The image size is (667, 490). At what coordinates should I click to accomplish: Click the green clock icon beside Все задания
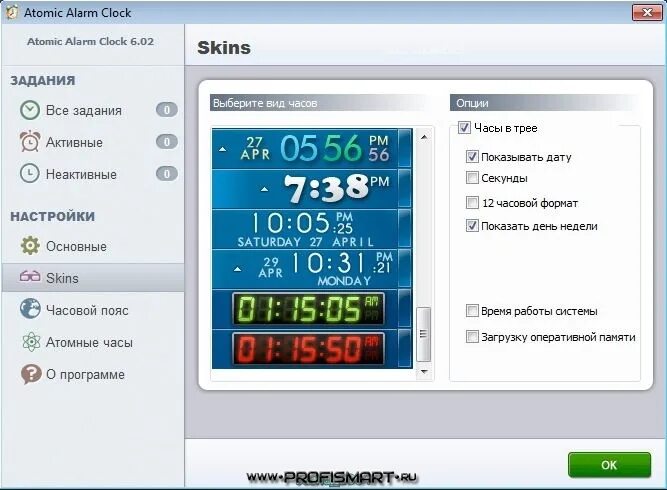[x=30, y=110]
